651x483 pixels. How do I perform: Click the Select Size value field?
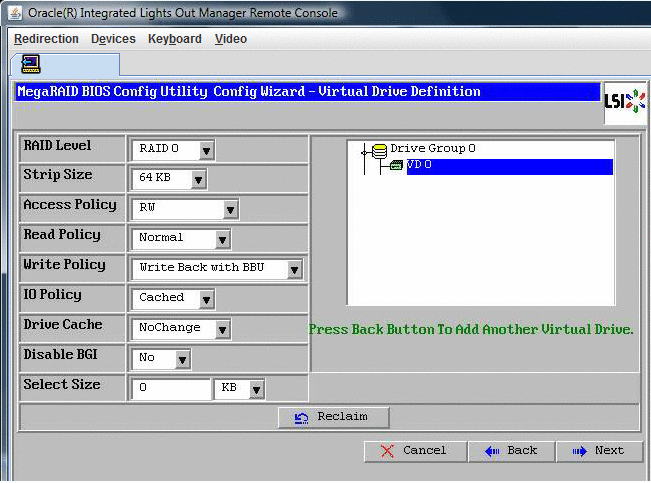click(x=171, y=389)
